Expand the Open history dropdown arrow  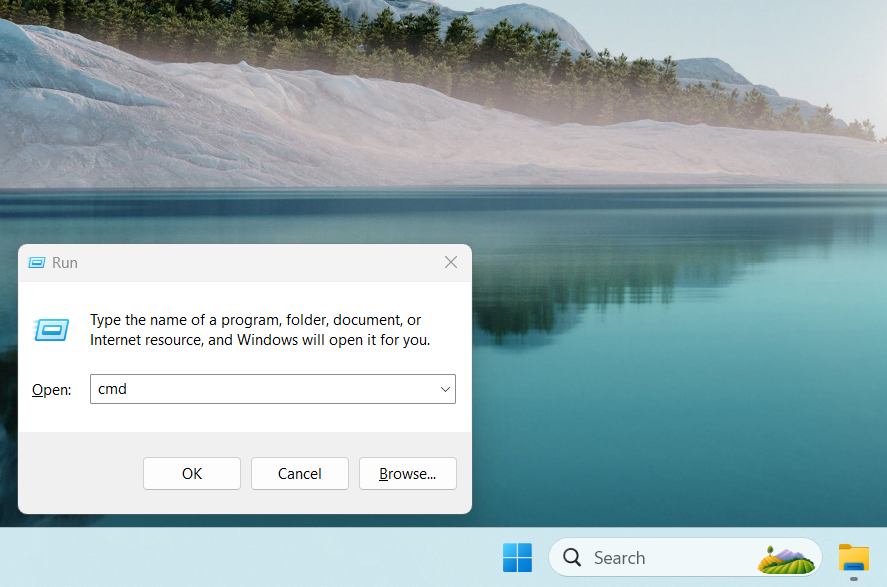point(445,389)
